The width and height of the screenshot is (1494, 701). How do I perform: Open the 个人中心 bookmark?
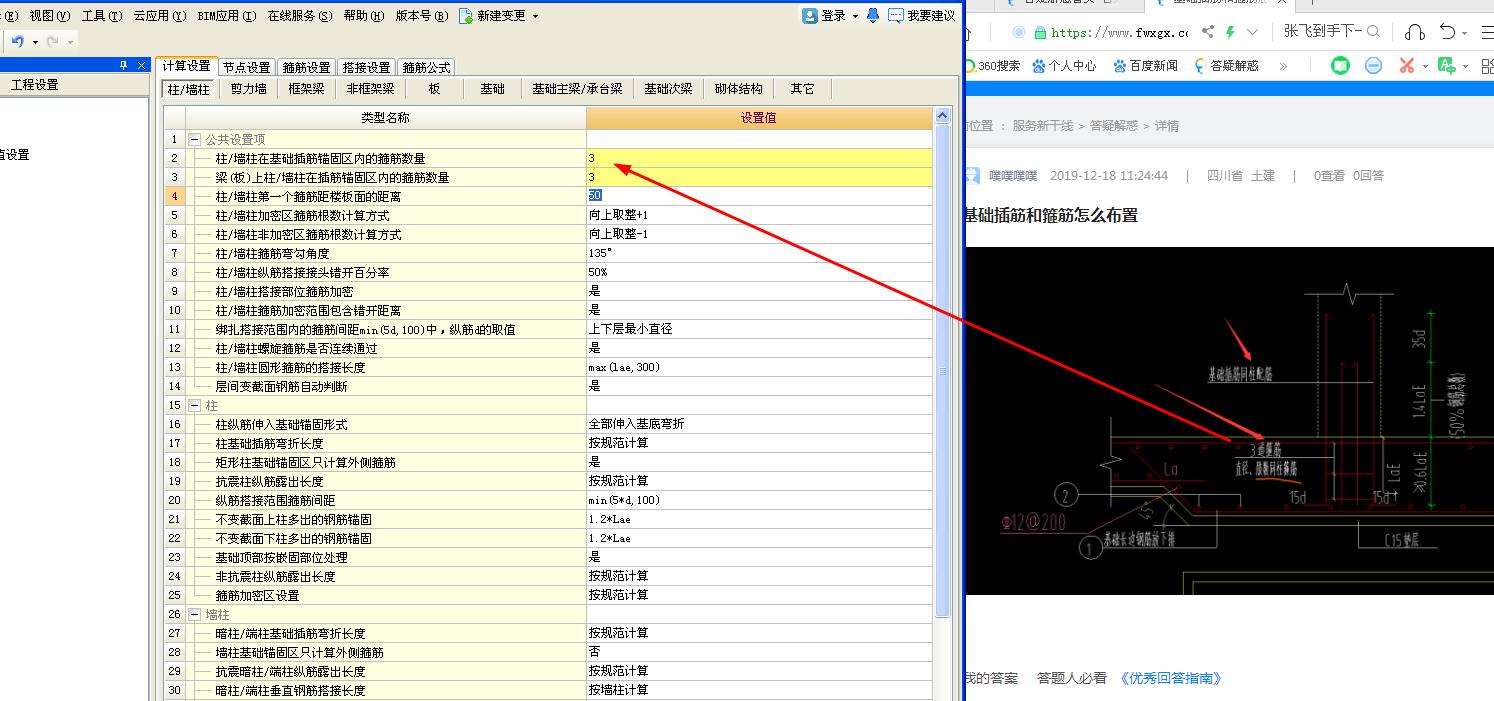[1064, 66]
